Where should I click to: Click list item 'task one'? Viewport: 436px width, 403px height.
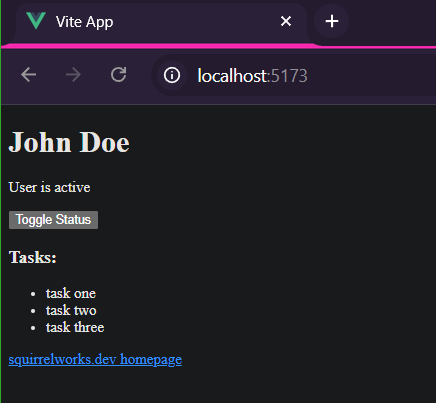pyautogui.click(x=71, y=294)
